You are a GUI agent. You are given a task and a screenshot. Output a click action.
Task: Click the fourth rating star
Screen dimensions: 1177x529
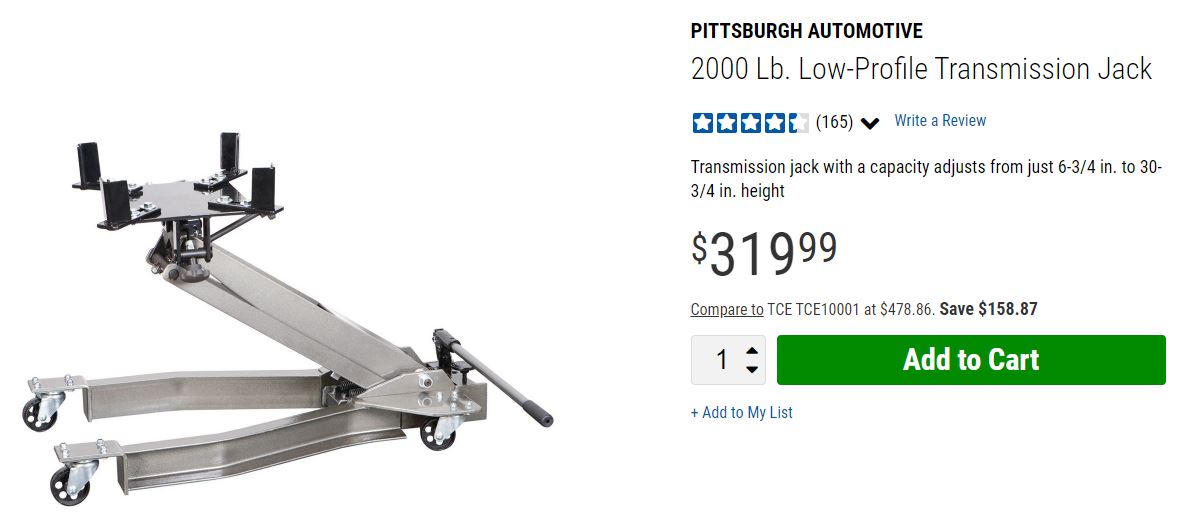(774, 123)
